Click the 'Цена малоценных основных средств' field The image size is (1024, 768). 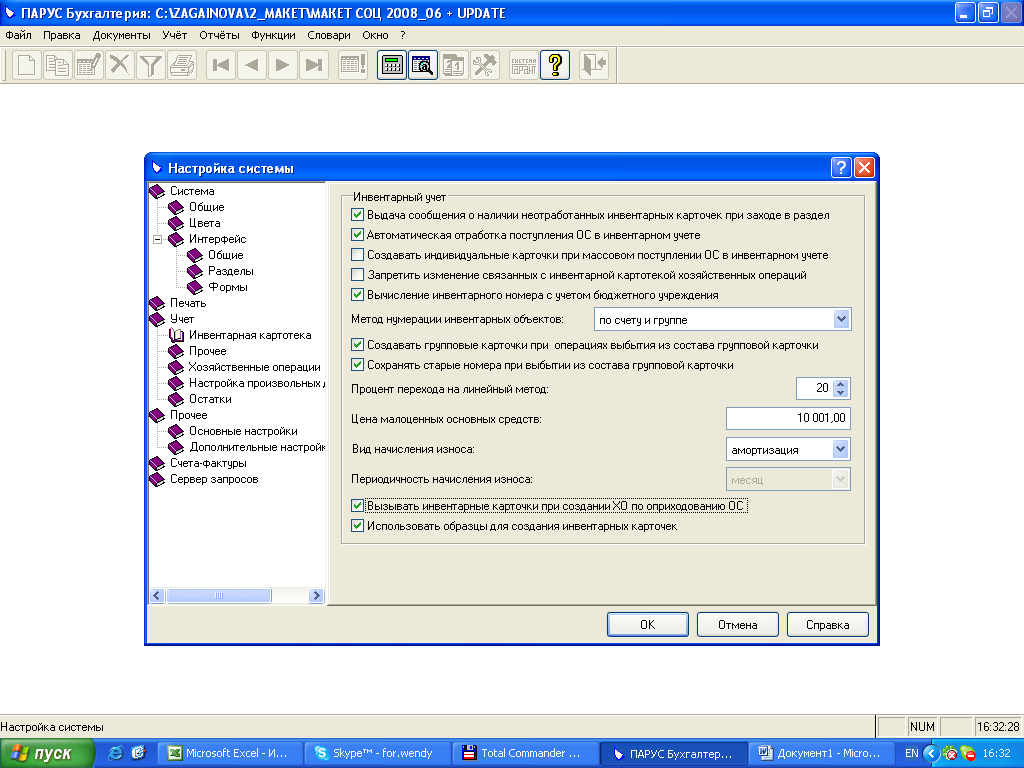pyautogui.click(x=788, y=418)
